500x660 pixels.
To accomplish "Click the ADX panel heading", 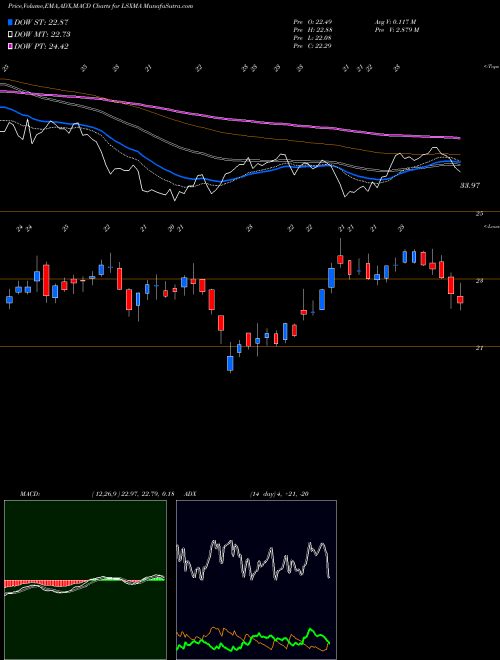I will pos(190,494).
